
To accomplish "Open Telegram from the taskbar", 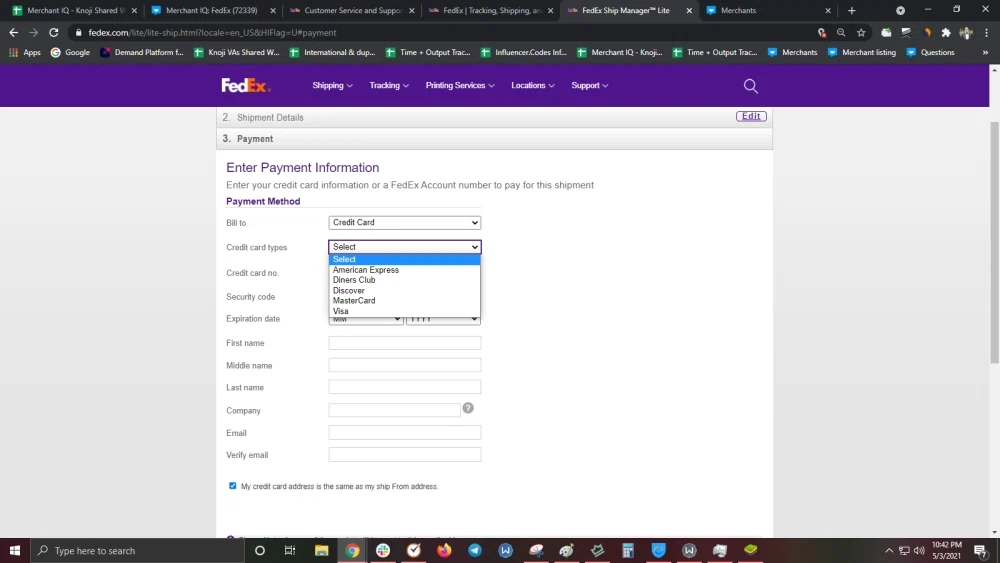I will [x=475, y=550].
